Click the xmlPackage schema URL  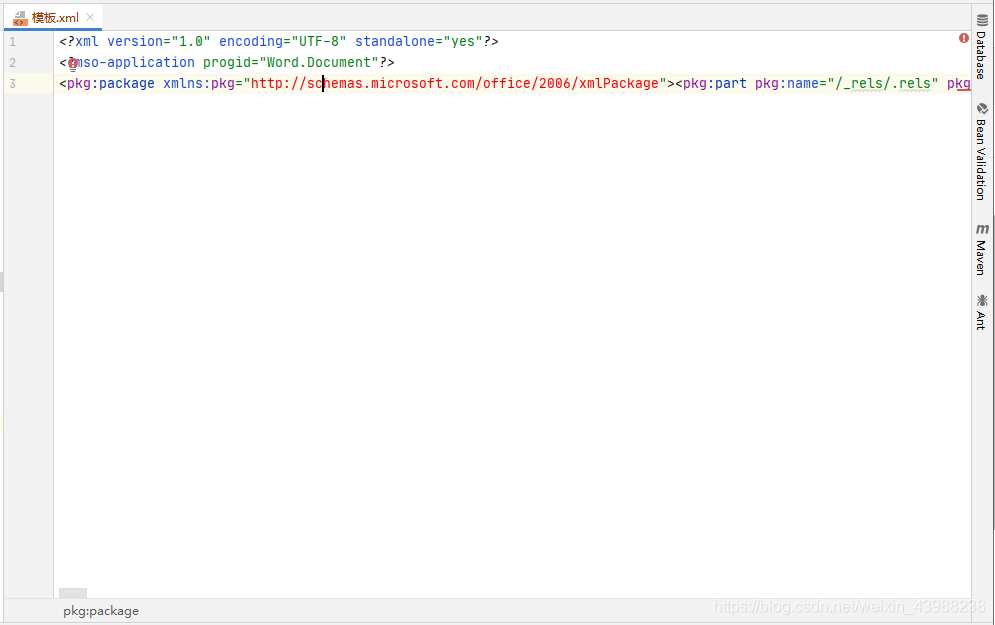[x=455, y=84]
